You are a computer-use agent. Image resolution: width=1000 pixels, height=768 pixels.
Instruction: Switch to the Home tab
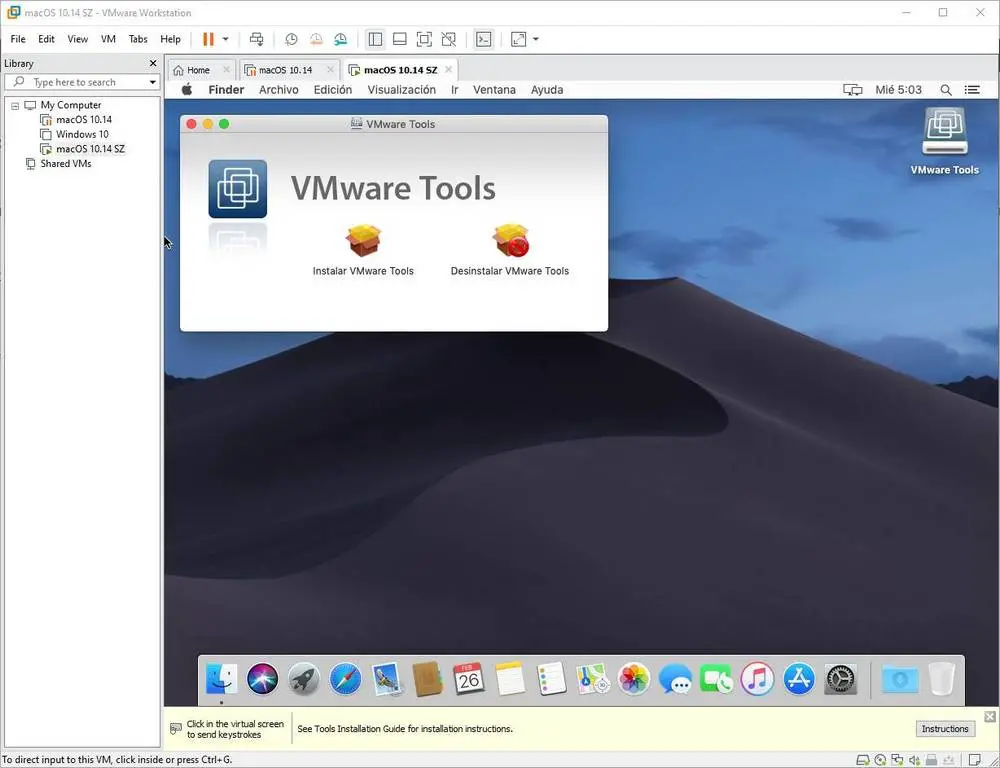click(x=198, y=70)
